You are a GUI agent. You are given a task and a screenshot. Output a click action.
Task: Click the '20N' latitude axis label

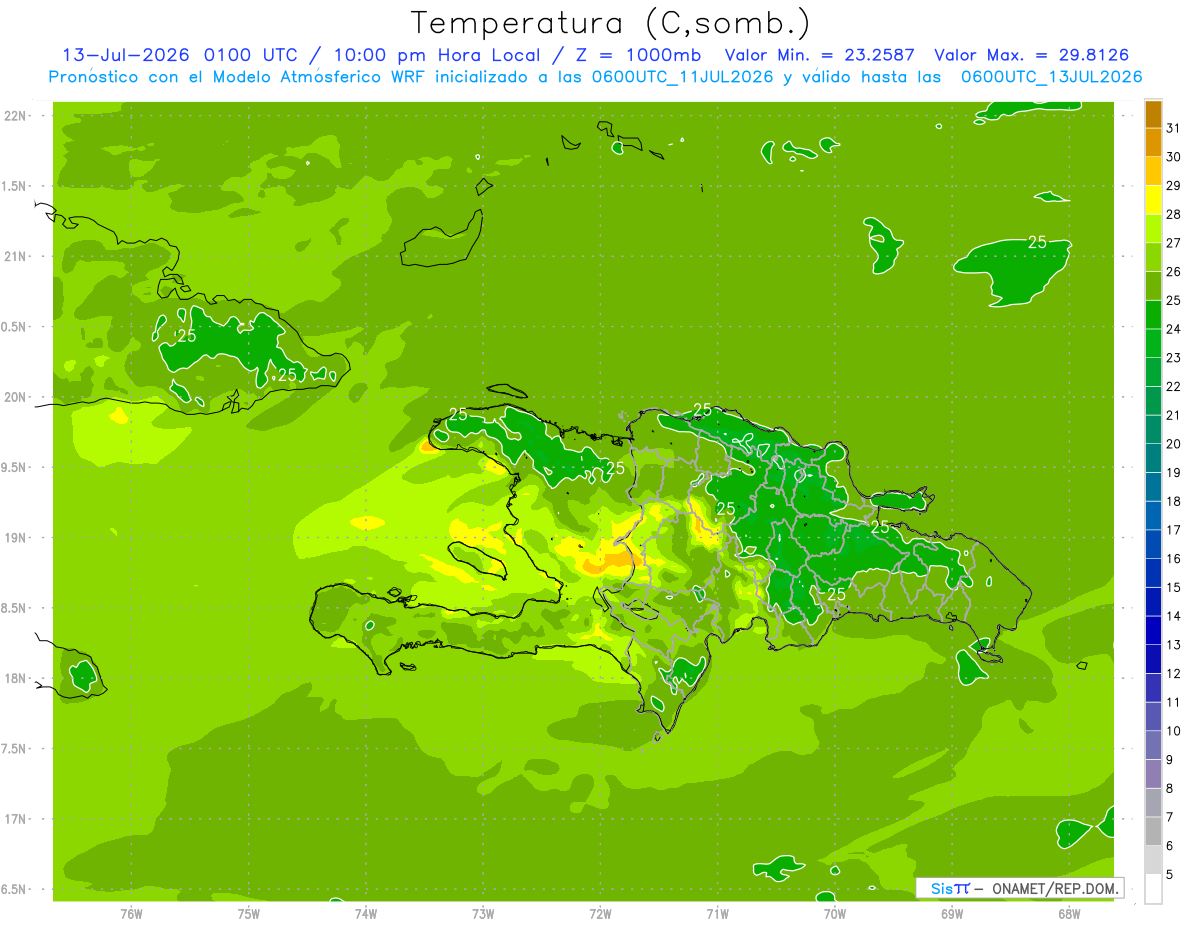[x=16, y=398]
